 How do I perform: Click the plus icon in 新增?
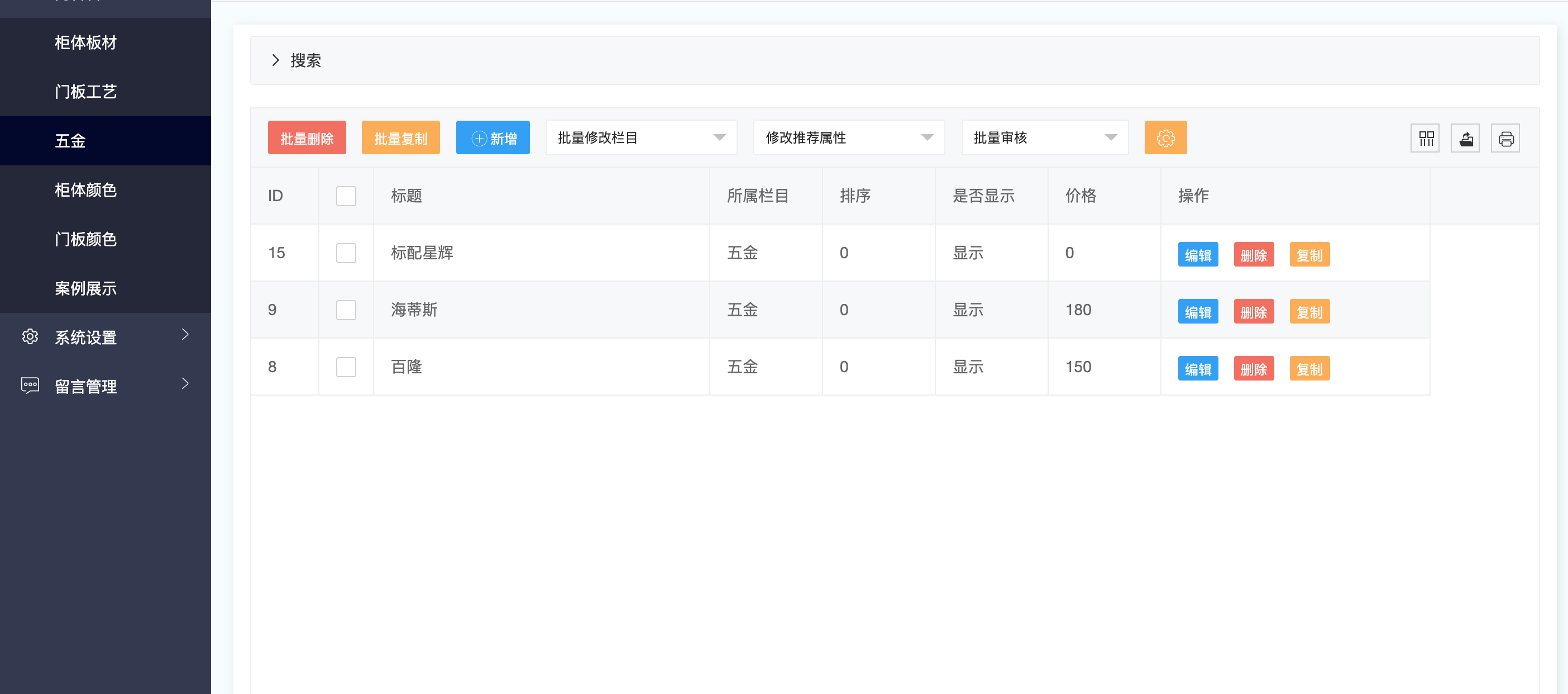pyautogui.click(x=479, y=139)
